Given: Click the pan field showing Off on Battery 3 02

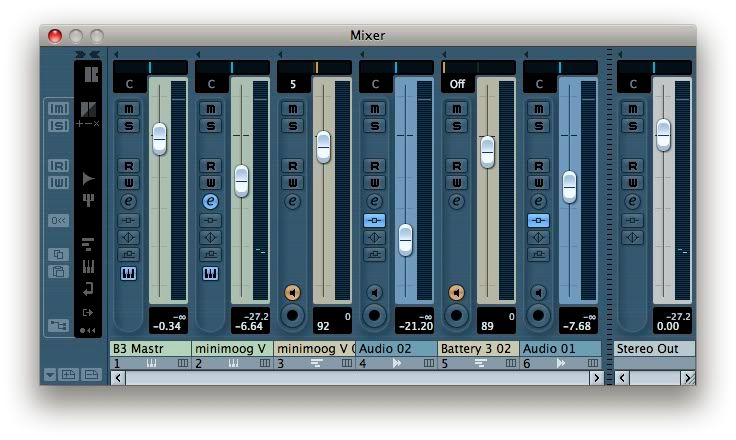Looking at the screenshot, I should point(457,84).
